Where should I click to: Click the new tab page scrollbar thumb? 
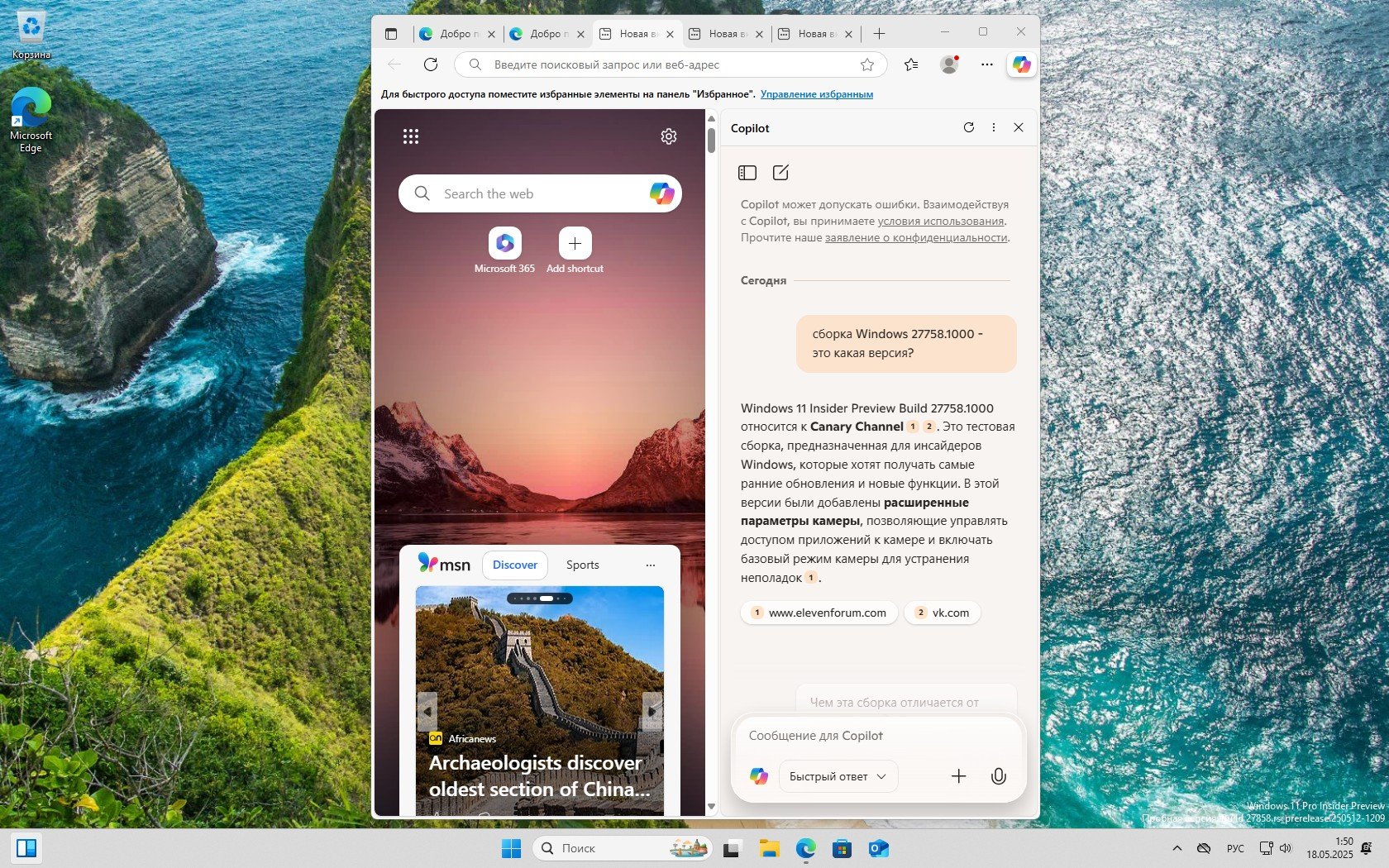click(711, 140)
